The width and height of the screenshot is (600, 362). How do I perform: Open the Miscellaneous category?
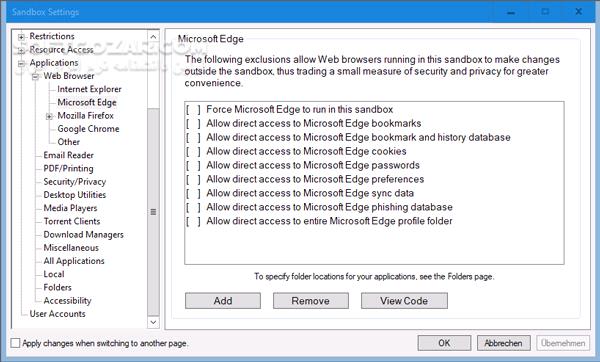(x=71, y=248)
